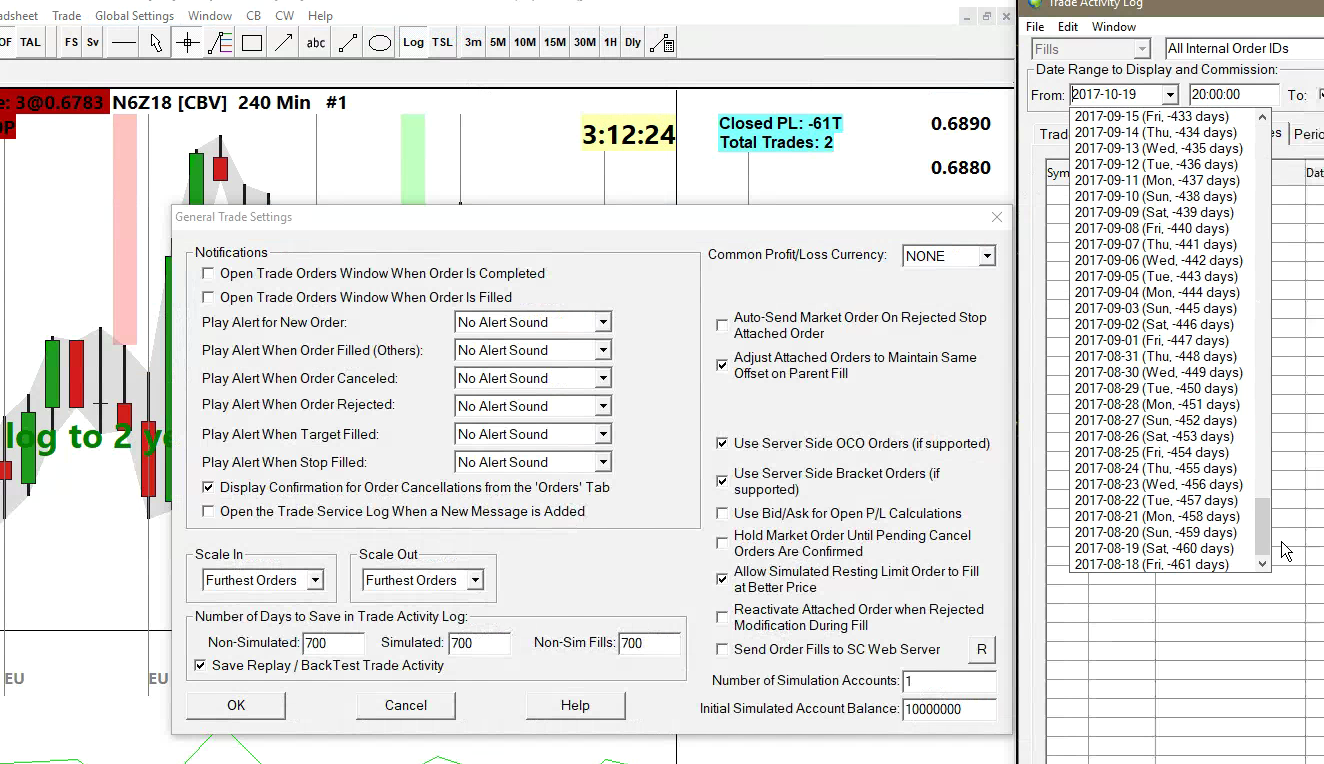The image size is (1324, 764).
Task: Enable Open Trade Orders Window When Order Is Filled
Action: (x=208, y=297)
